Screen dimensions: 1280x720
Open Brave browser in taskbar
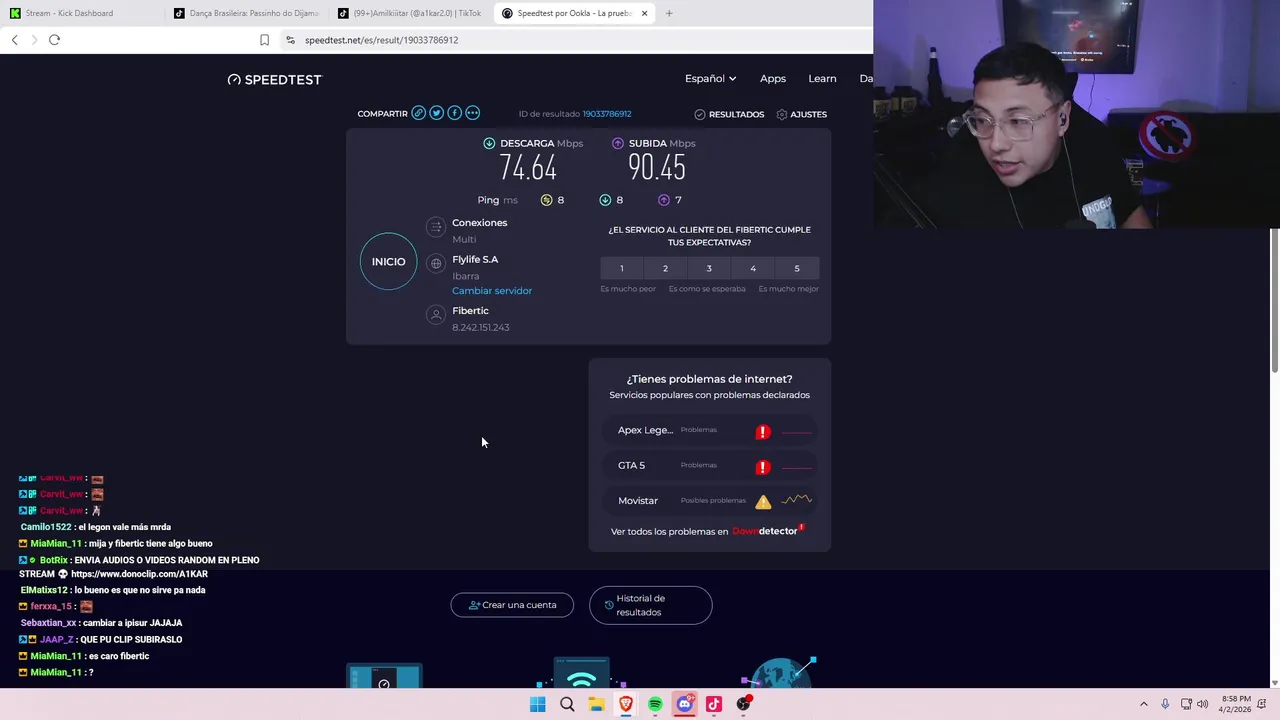pos(626,704)
